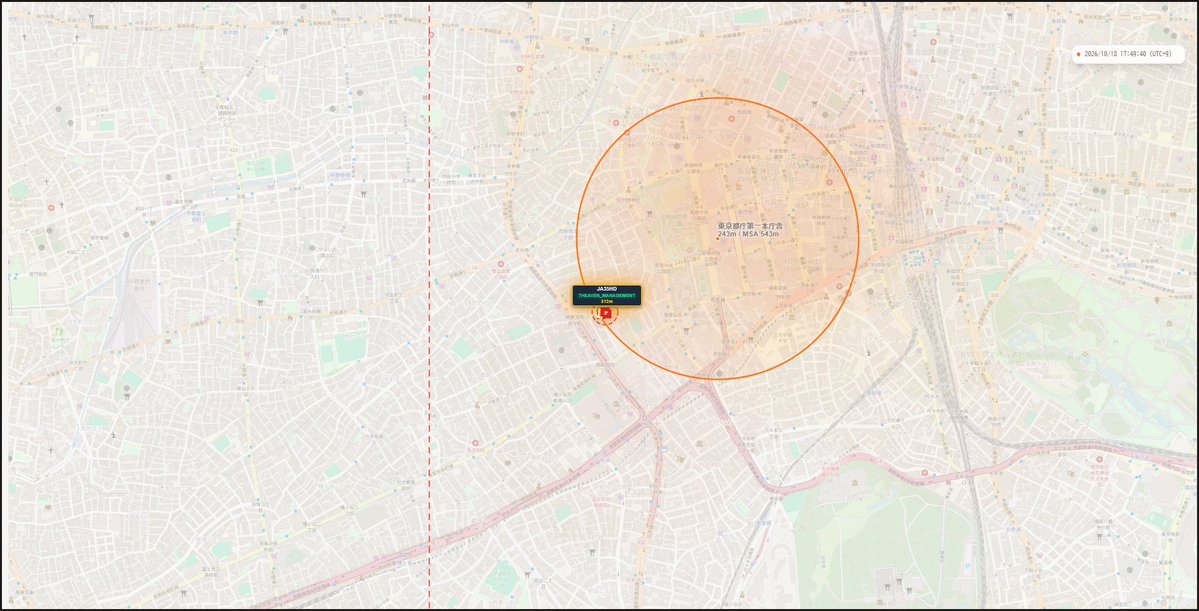Click the yellow altitude value in aircraft label
The width and height of the screenshot is (1199, 611).
click(x=606, y=301)
